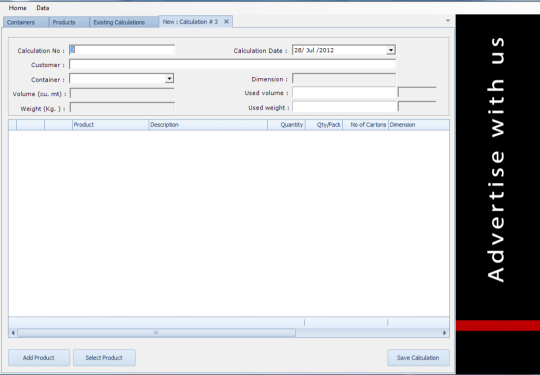
Task: Switch to the Containers tab
Action: coord(26,22)
